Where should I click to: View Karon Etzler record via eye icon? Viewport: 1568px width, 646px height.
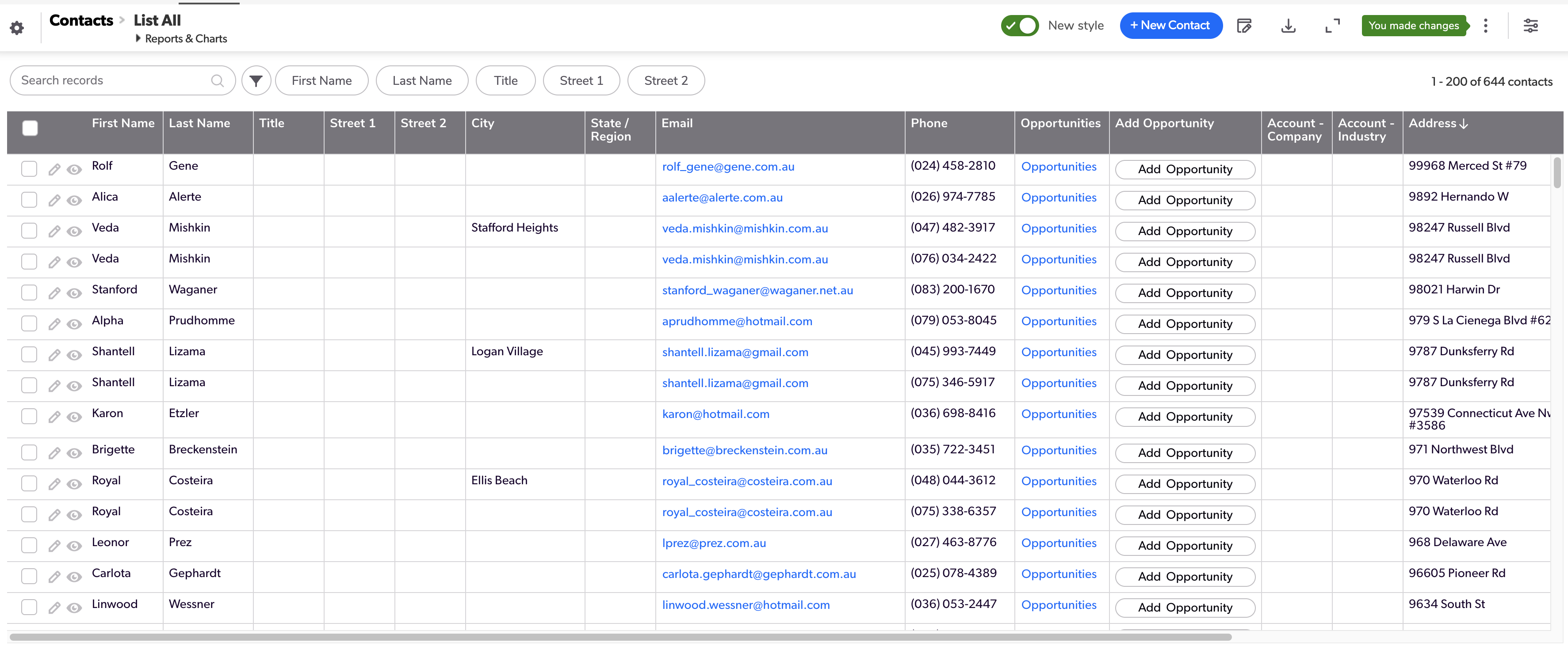click(74, 417)
